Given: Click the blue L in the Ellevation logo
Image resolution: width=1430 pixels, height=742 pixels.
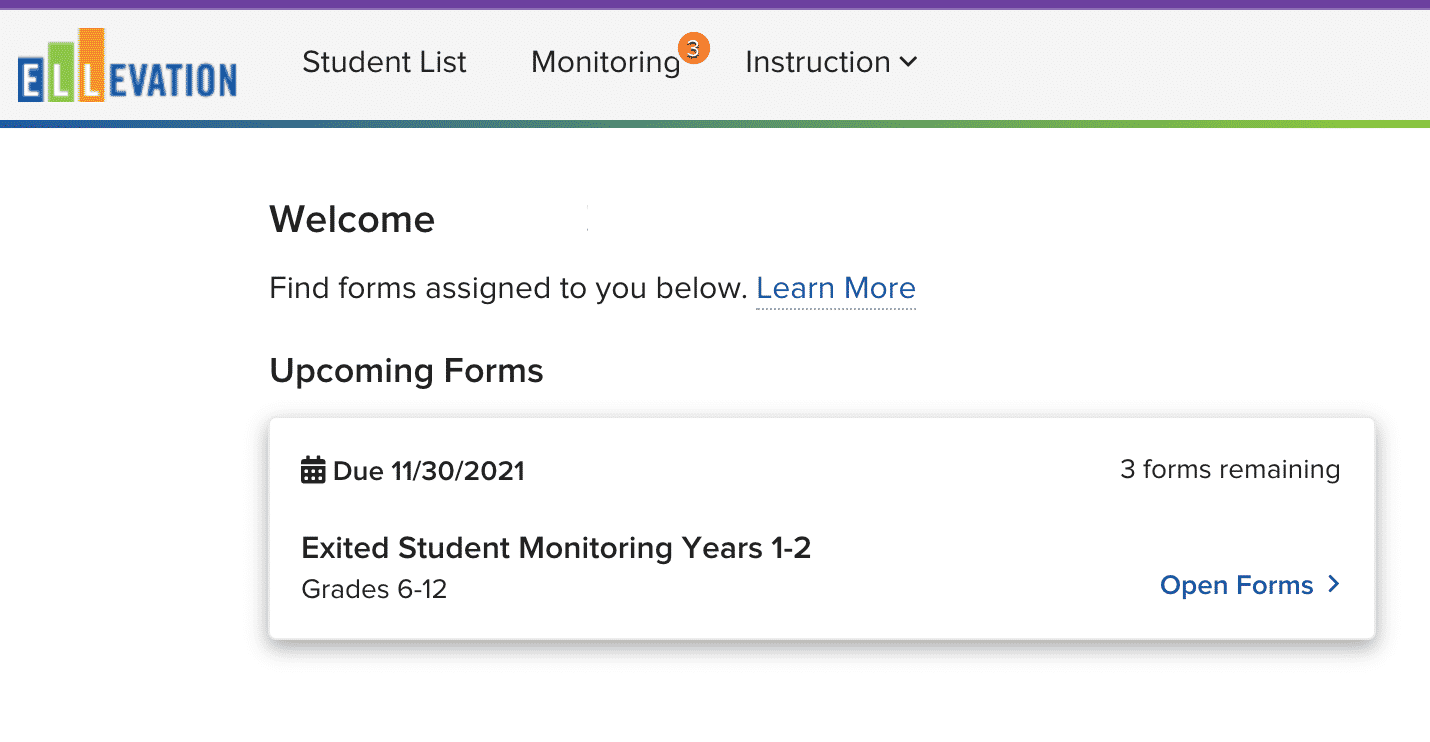Looking at the screenshot, I should click(32, 77).
